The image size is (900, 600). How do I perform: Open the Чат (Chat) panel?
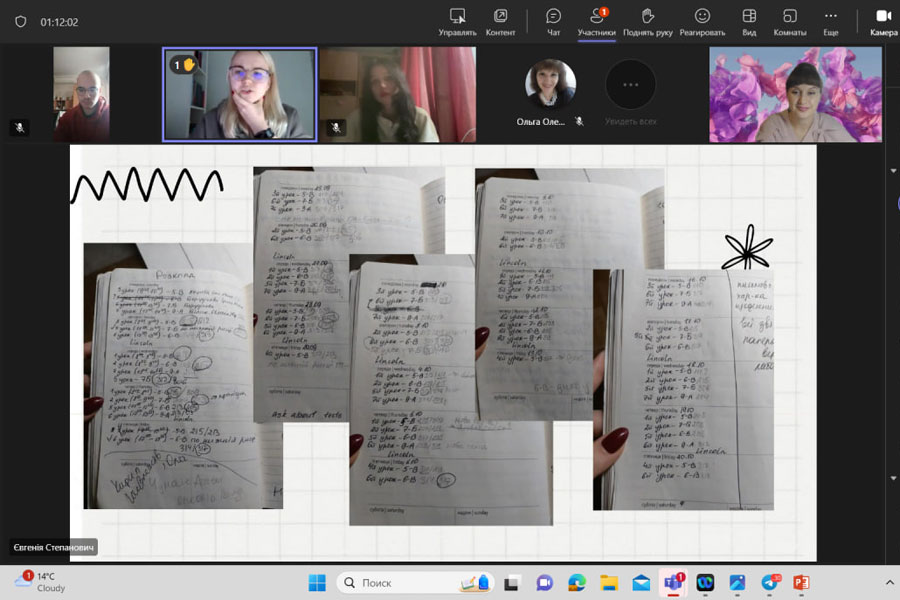pyautogui.click(x=553, y=21)
